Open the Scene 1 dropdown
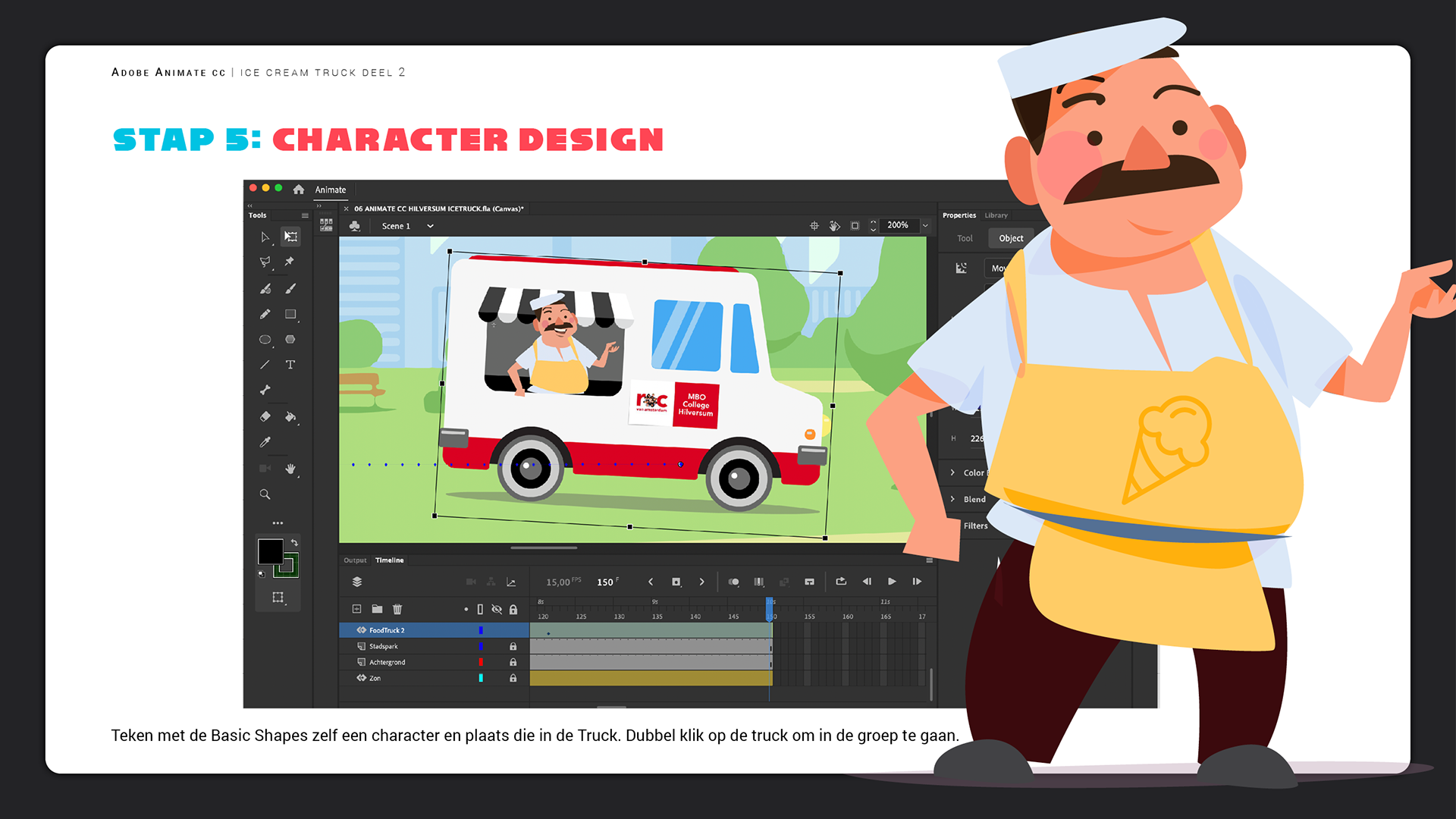The image size is (1456, 819). pyautogui.click(x=430, y=226)
